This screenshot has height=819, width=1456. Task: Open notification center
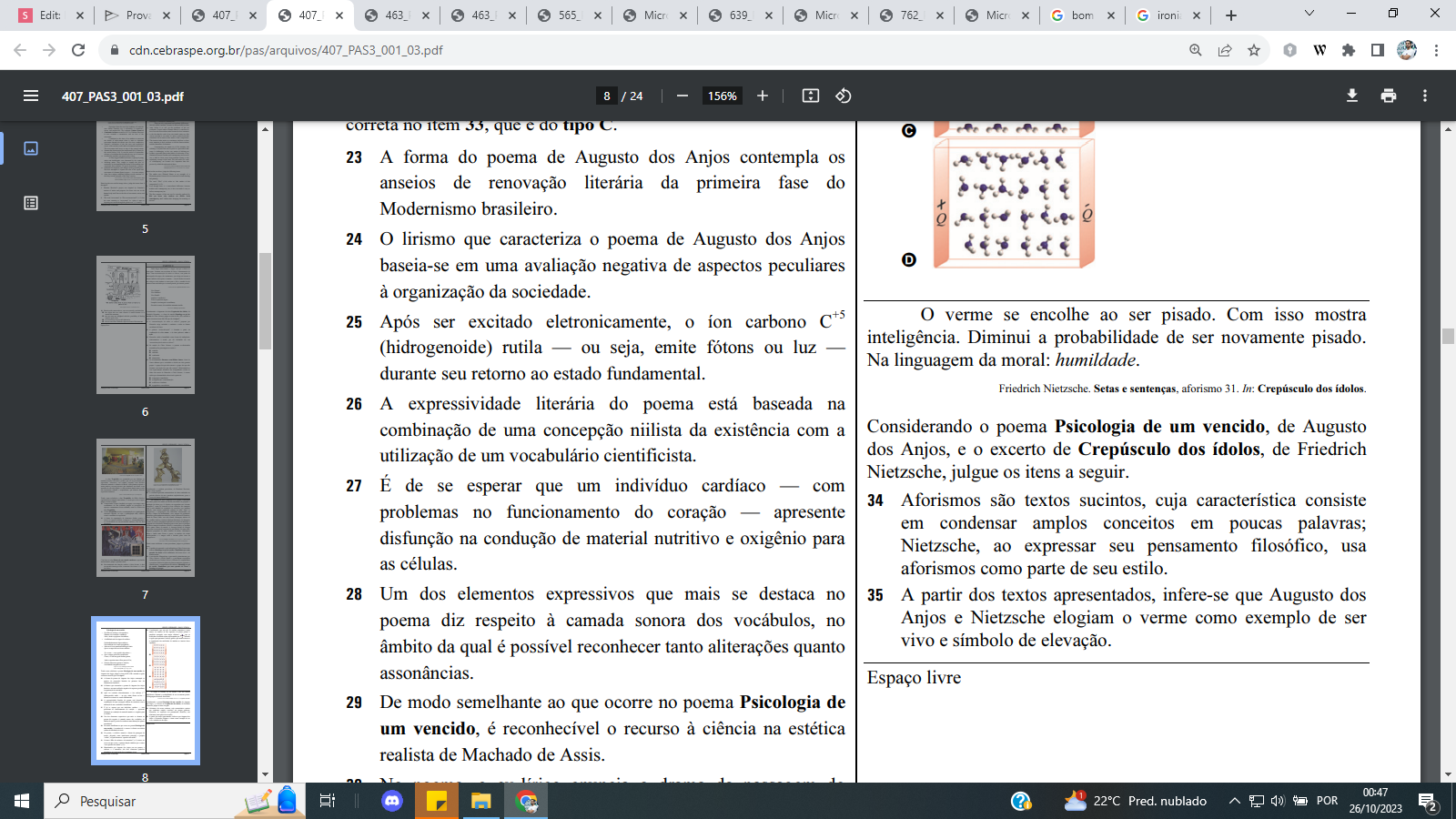click(x=1428, y=801)
